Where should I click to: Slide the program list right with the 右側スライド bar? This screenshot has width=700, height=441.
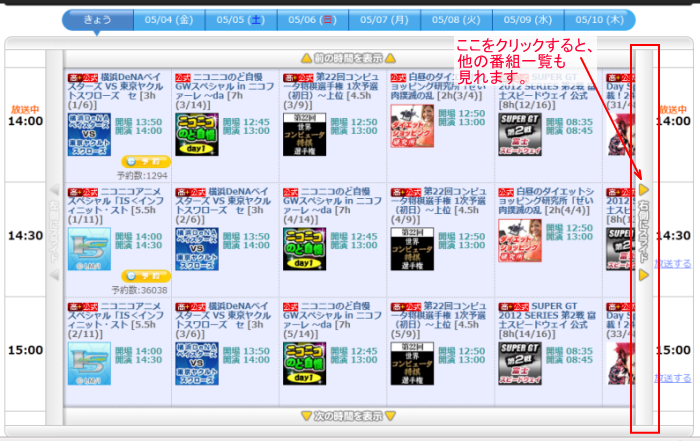[x=645, y=236]
